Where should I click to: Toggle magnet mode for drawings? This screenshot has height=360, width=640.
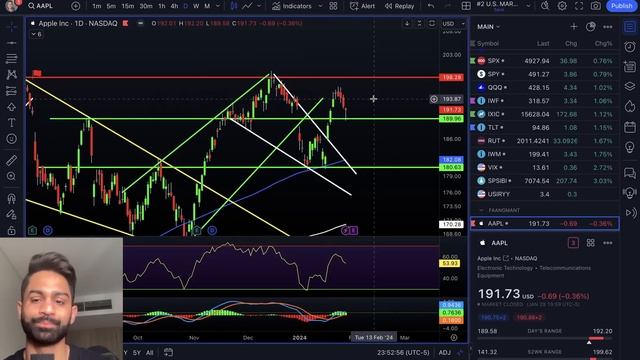[11, 198]
